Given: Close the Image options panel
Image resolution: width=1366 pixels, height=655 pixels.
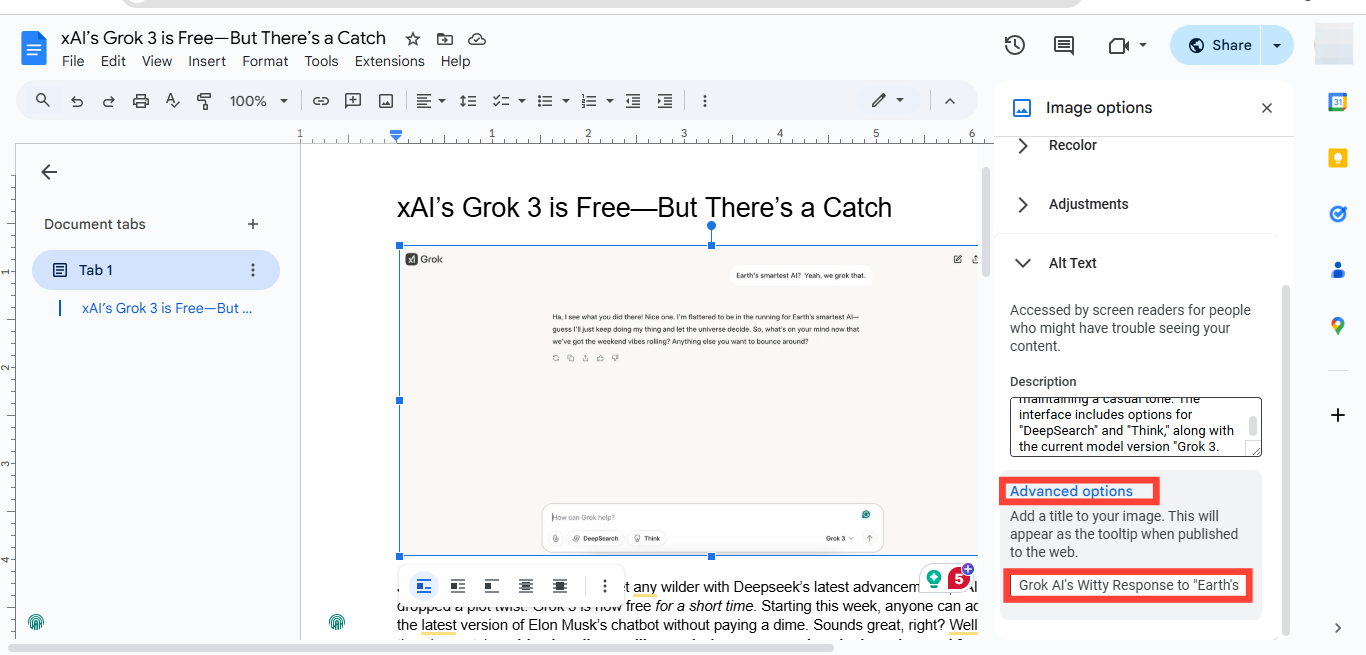Looking at the screenshot, I should [1267, 108].
